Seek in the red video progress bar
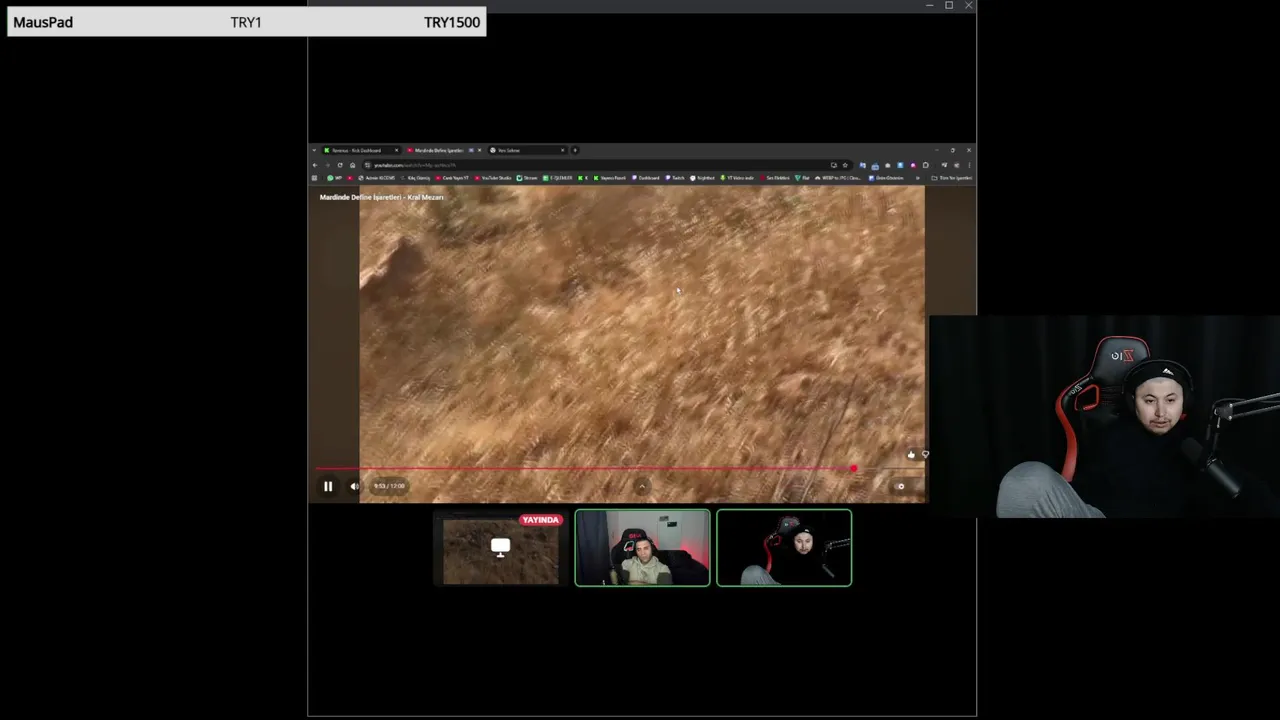The image size is (1280, 720). coord(585,468)
